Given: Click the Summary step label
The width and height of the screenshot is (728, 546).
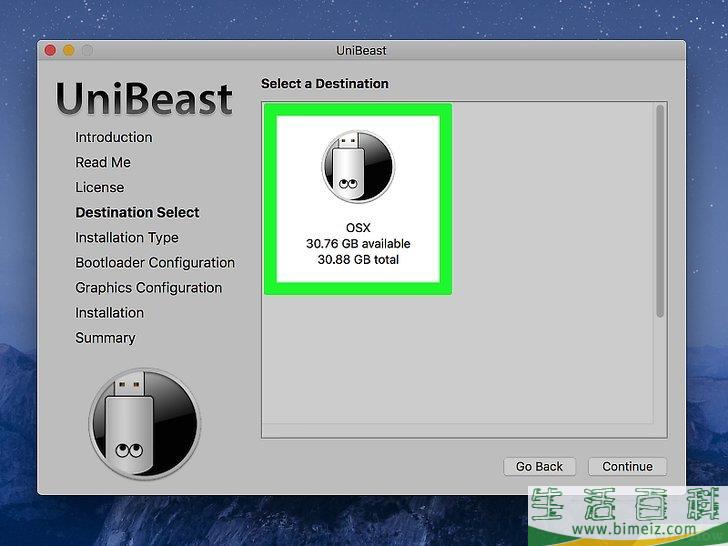Looking at the screenshot, I should pyautogui.click(x=105, y=338).
